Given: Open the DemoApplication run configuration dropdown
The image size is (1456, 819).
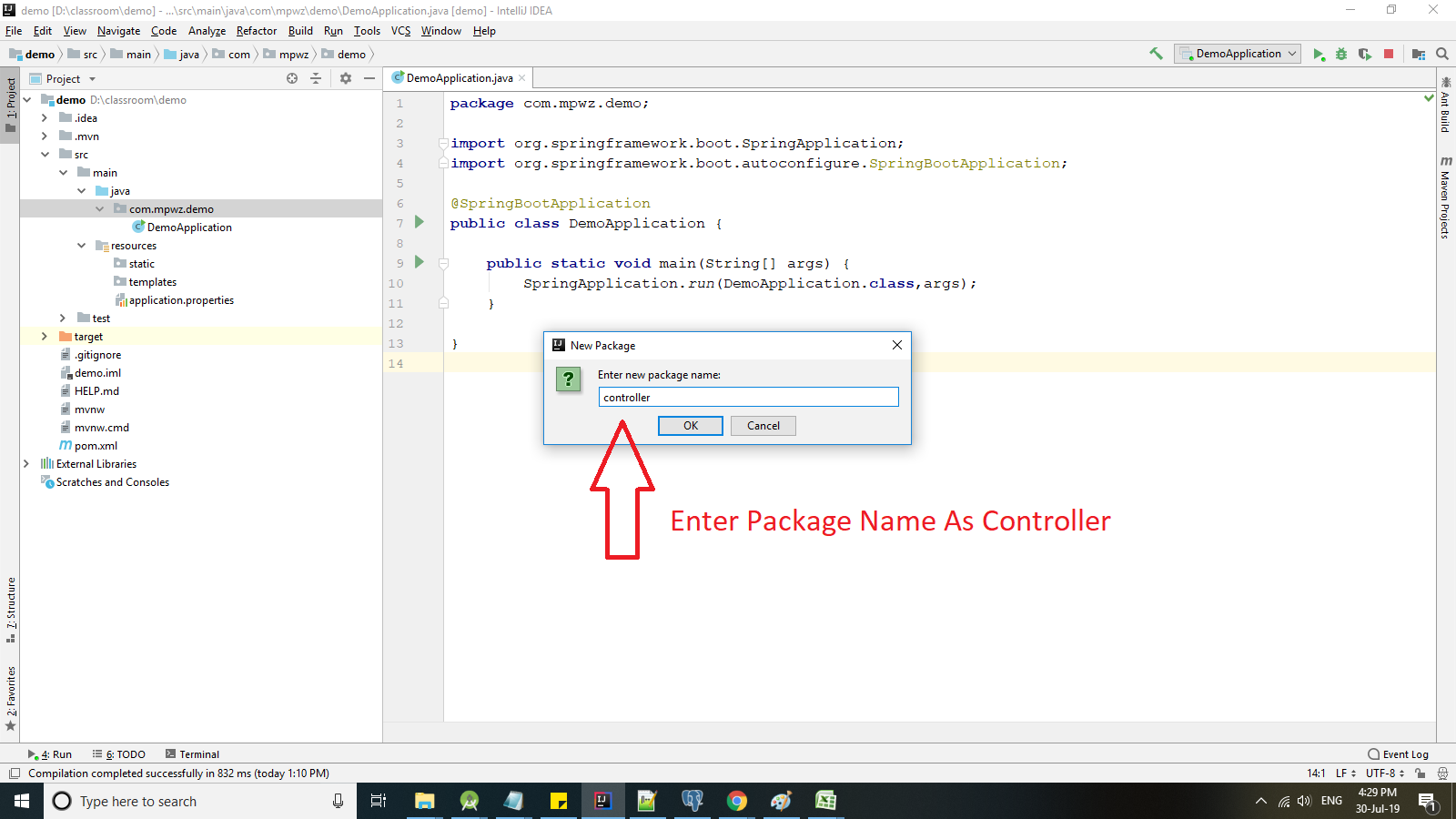Looking at the screenshot, I should click(1238, 54).
